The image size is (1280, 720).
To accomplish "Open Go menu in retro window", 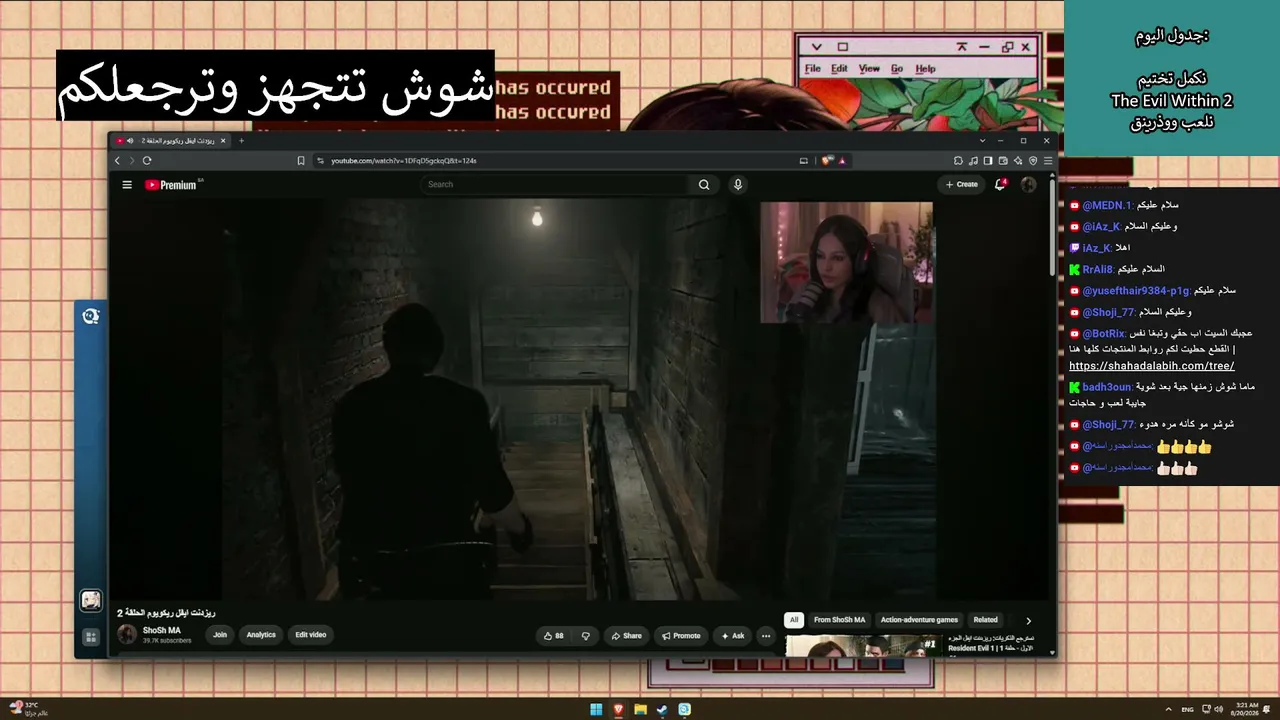I will point(897,69).
